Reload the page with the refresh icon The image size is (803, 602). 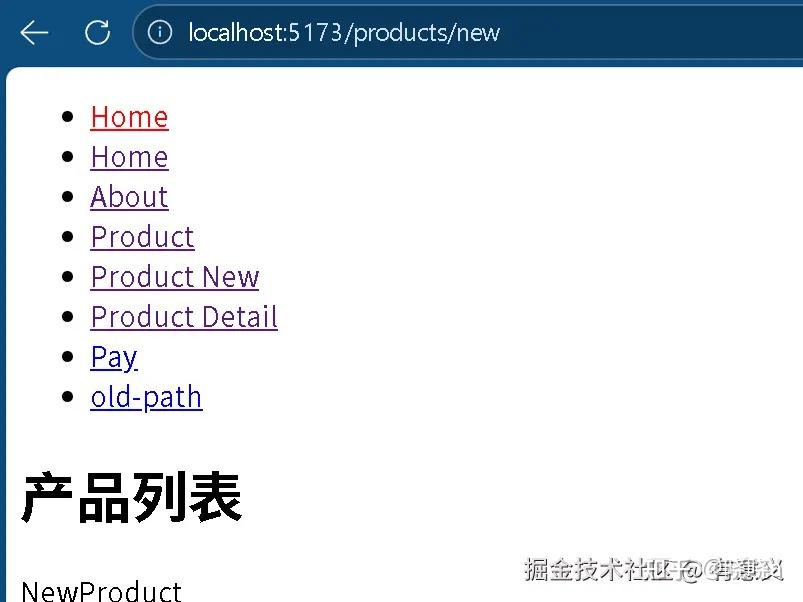tap(97, 33)
